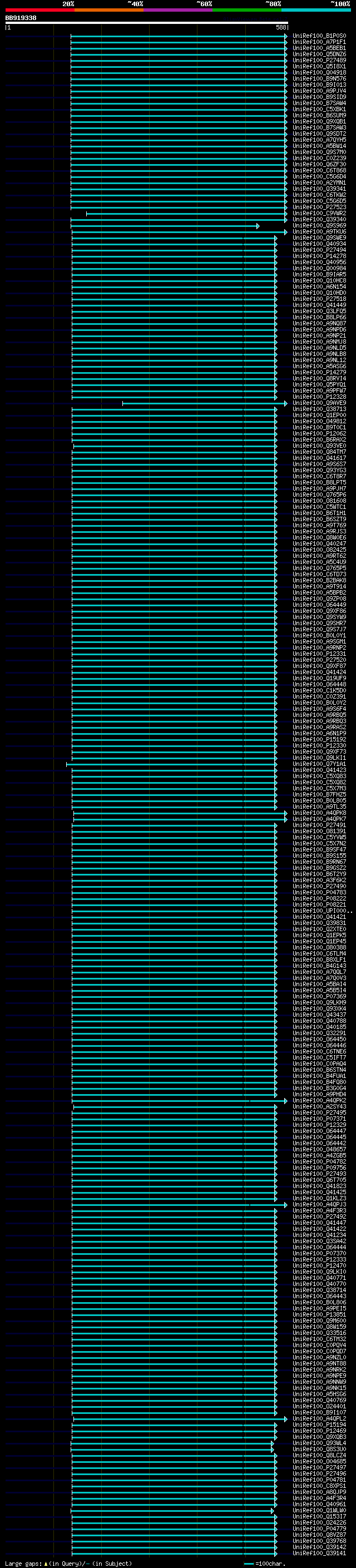Select the UniRef100_C0Z239 label

tap(319, 159)
